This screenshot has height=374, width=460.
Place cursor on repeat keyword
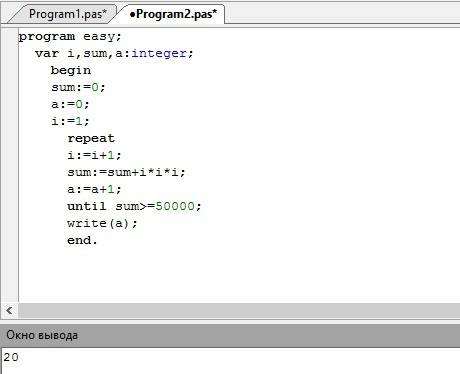click(91, 138)
